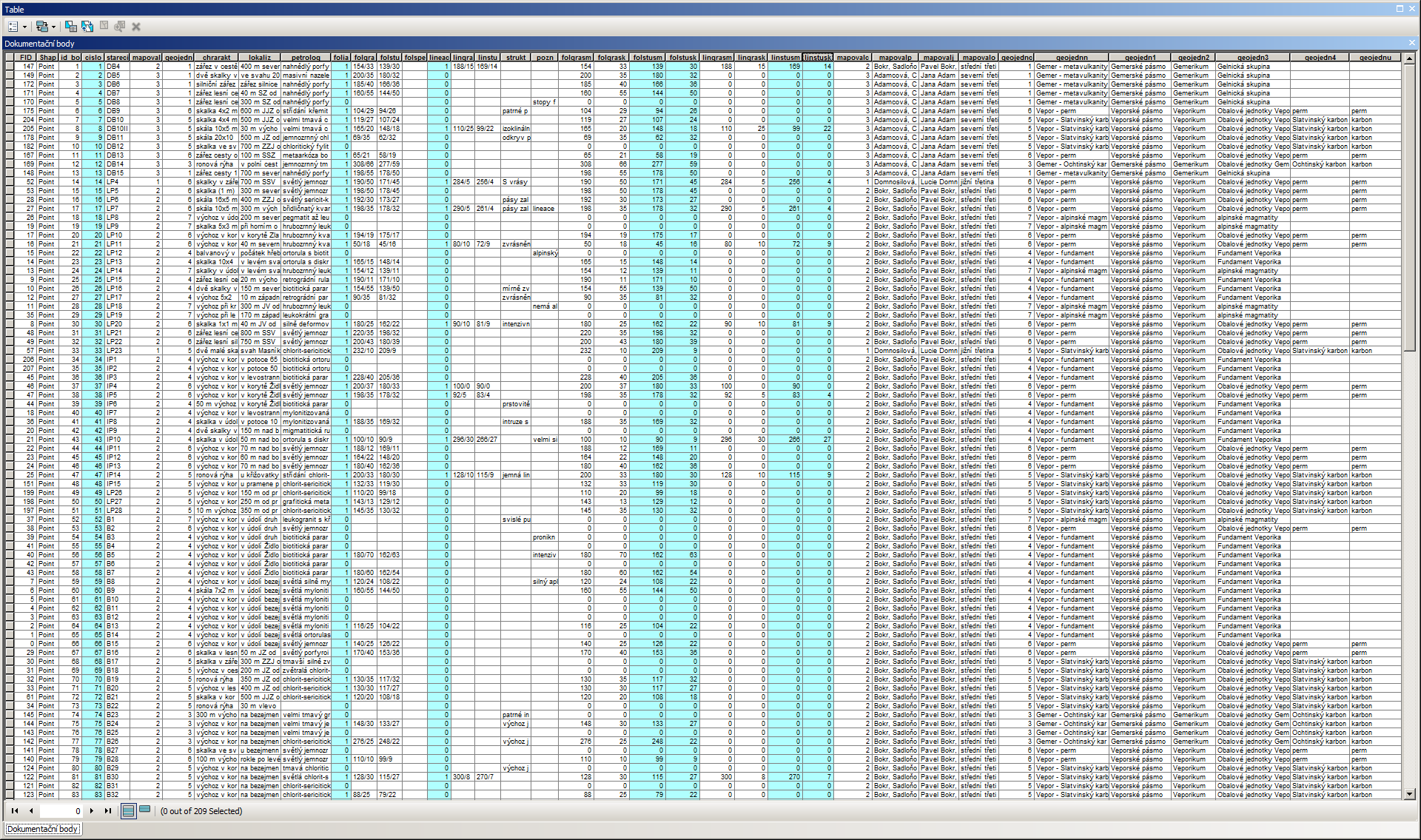The image size is (1421, 840).
Task: Select the row selector for DB4 row
Action: 10,67
